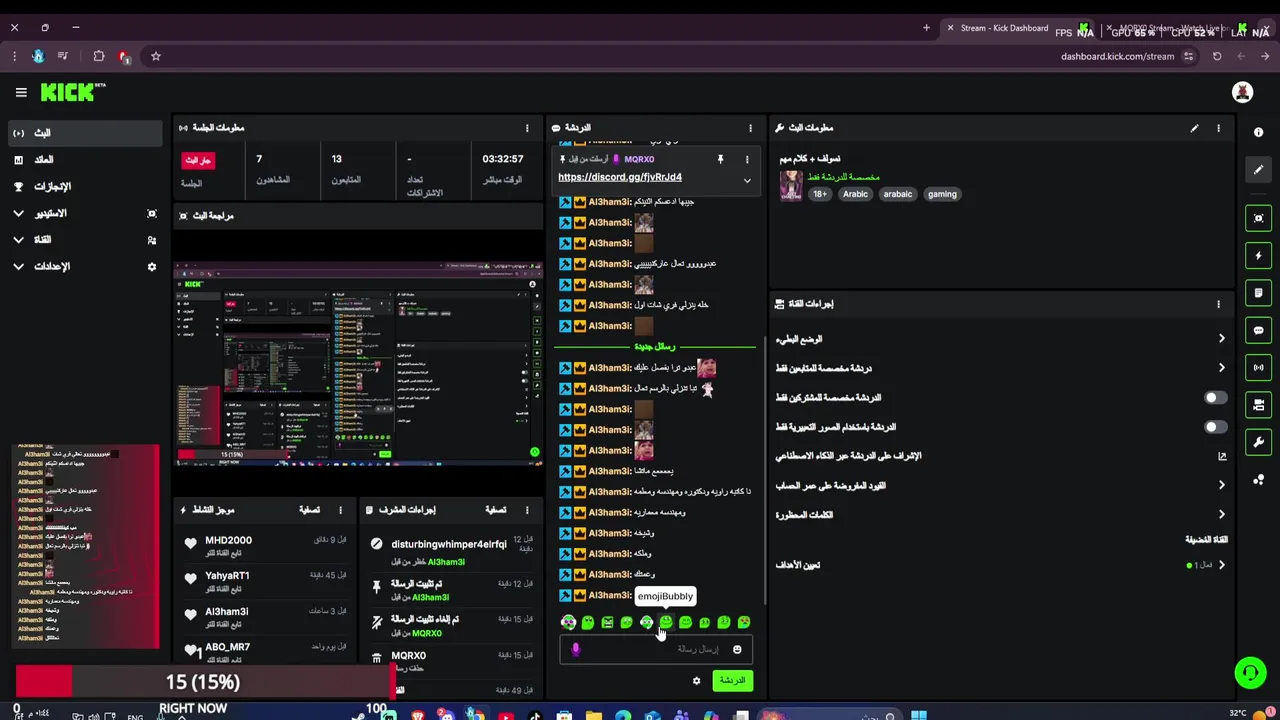Screen dimensions: 1280x720
Task: Pick the first emote in the emote row
Action: [x=568, y=623]
